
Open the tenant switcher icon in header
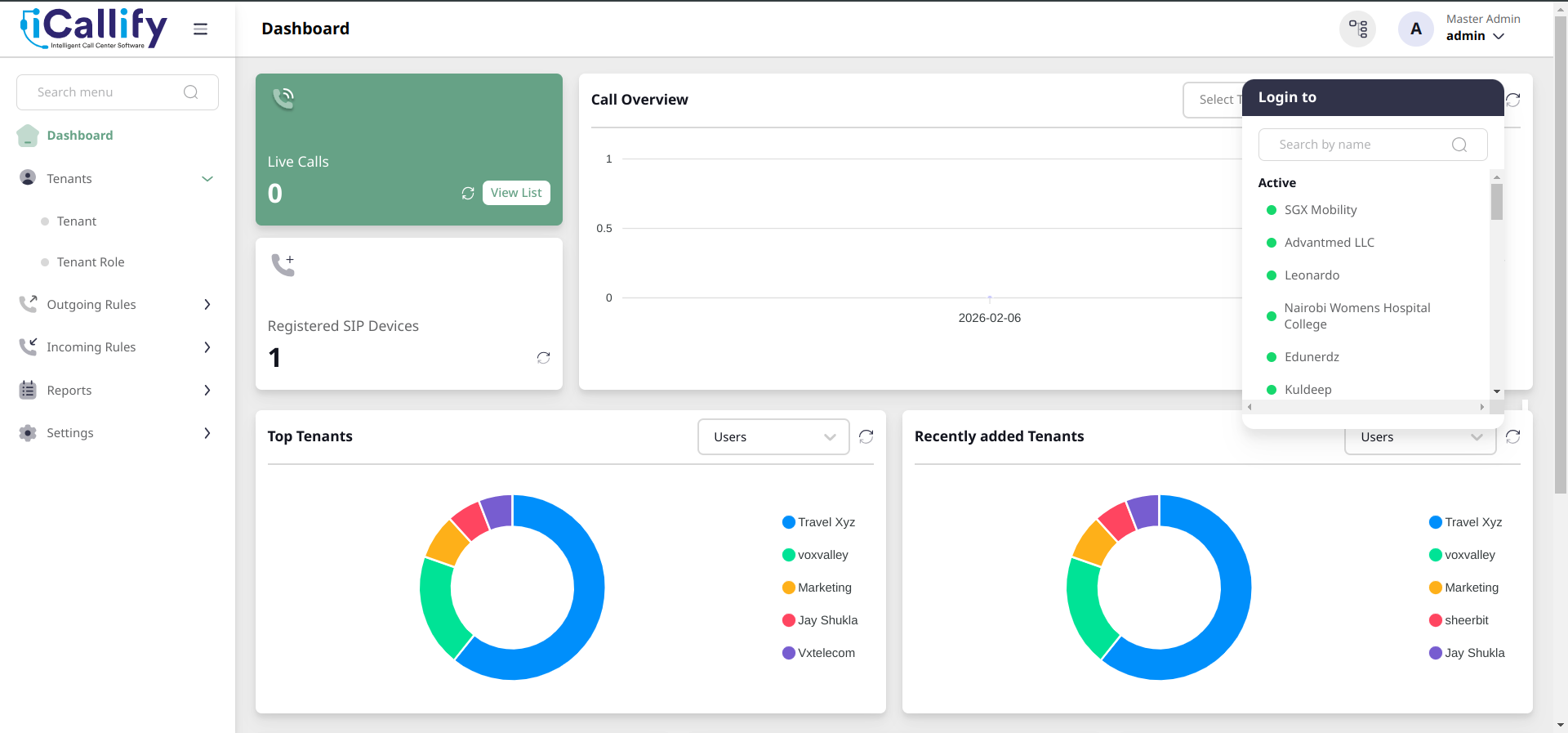coord(1357,29)
